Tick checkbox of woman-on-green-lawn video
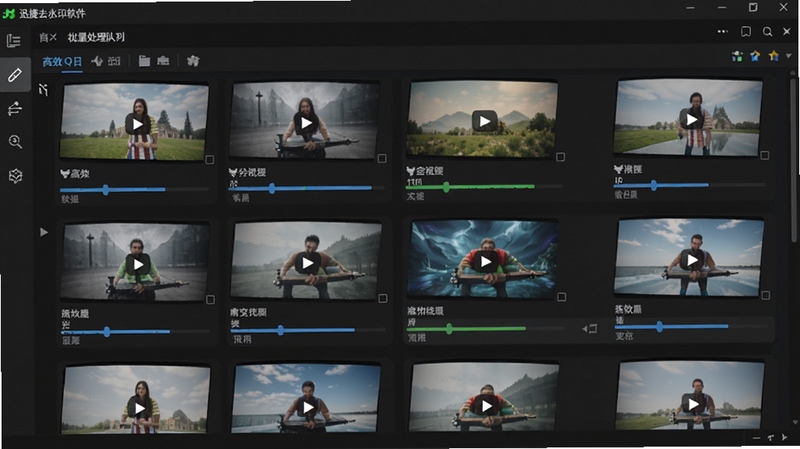The height and width of the screenshot is (449, 800). point(210,160)
